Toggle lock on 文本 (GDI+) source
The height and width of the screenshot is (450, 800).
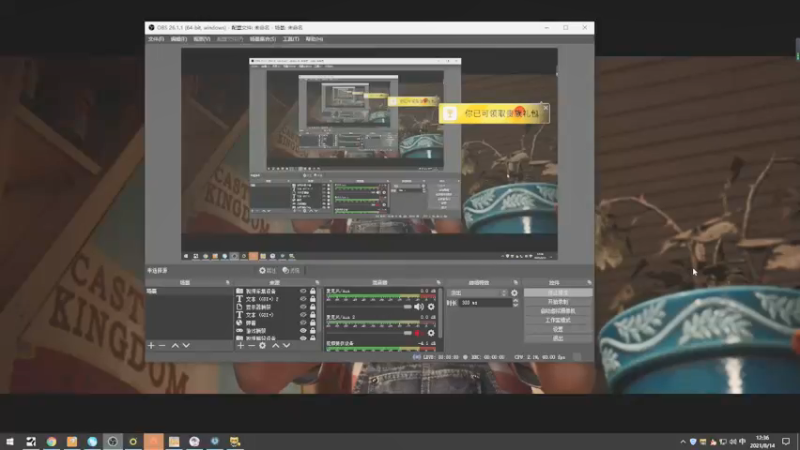313,315
